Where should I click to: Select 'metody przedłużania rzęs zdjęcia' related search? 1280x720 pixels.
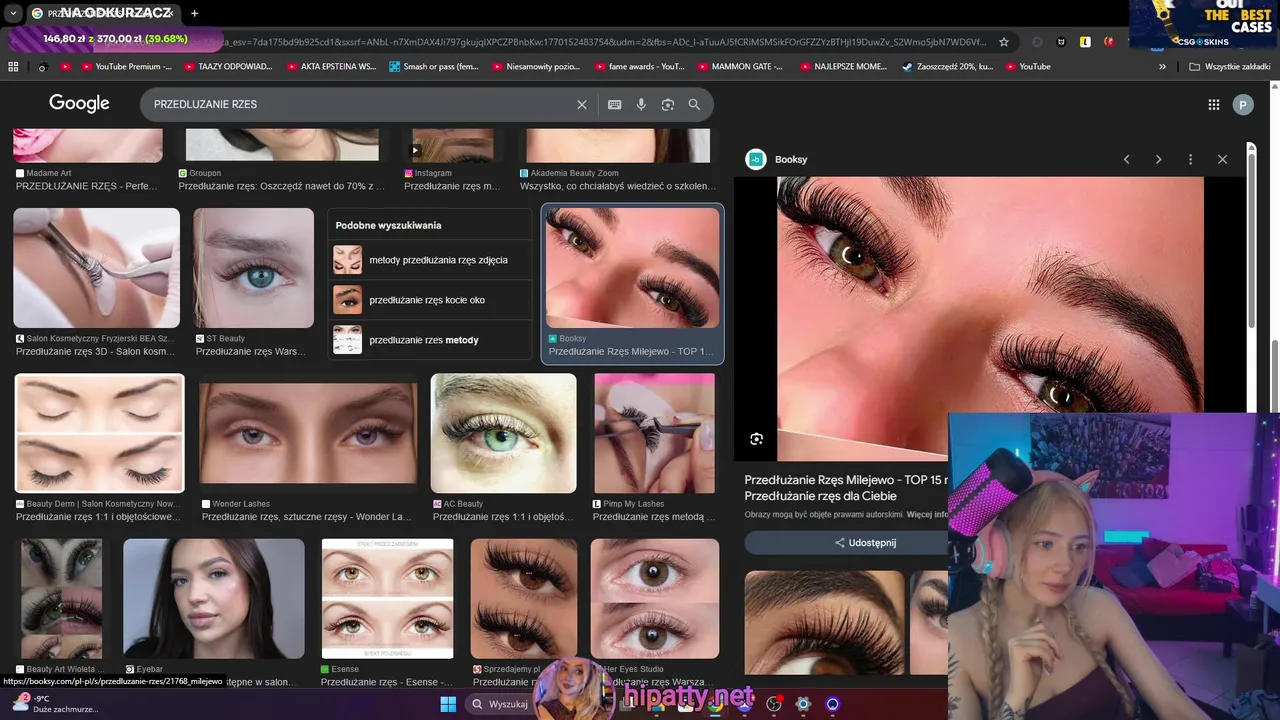pos(430,260)
